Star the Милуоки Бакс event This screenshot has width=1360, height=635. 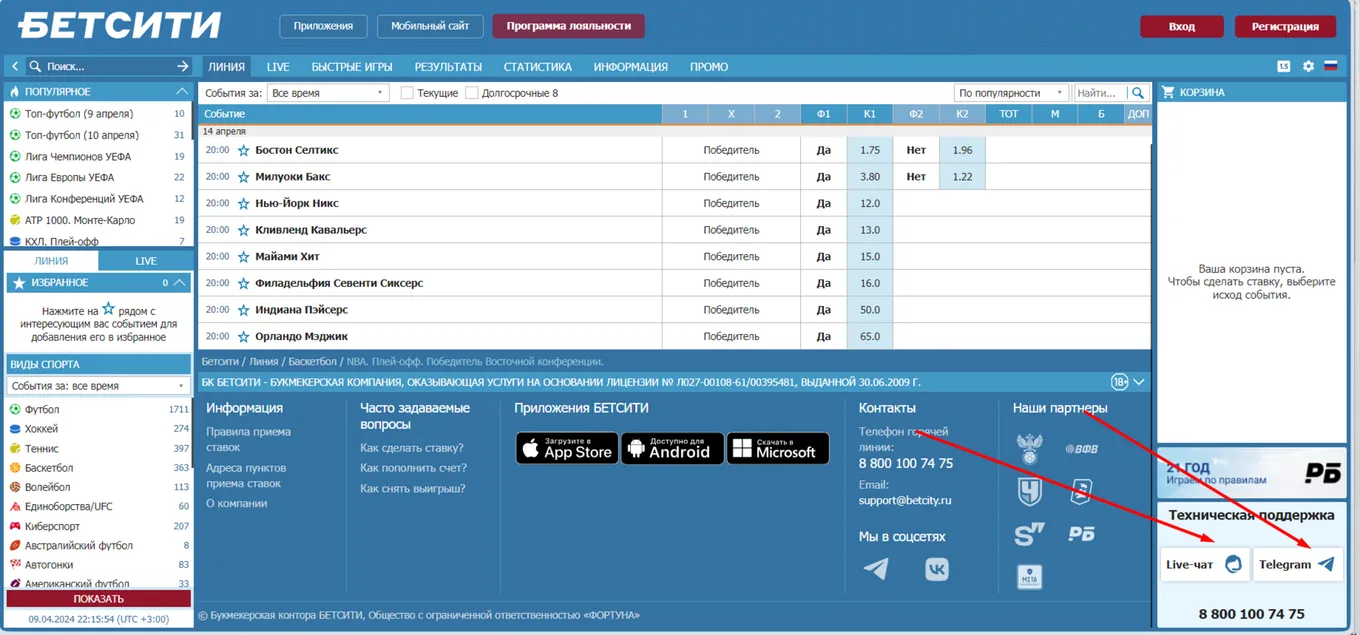click(243, 177)
